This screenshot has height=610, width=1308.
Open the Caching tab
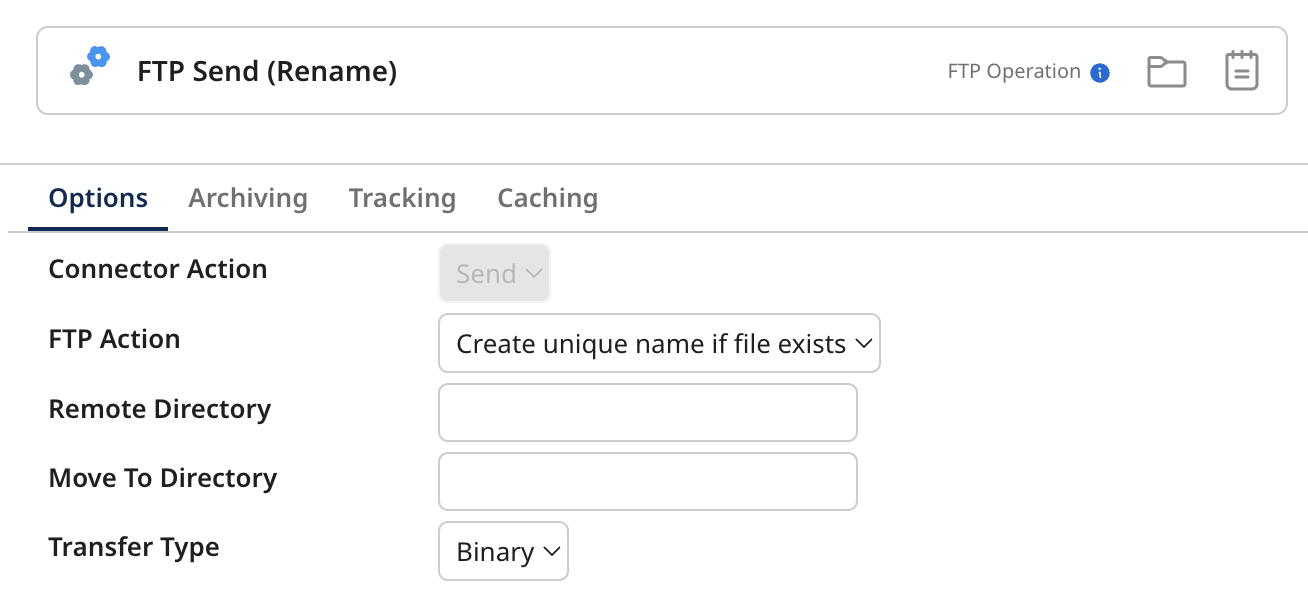pos(547,198)
